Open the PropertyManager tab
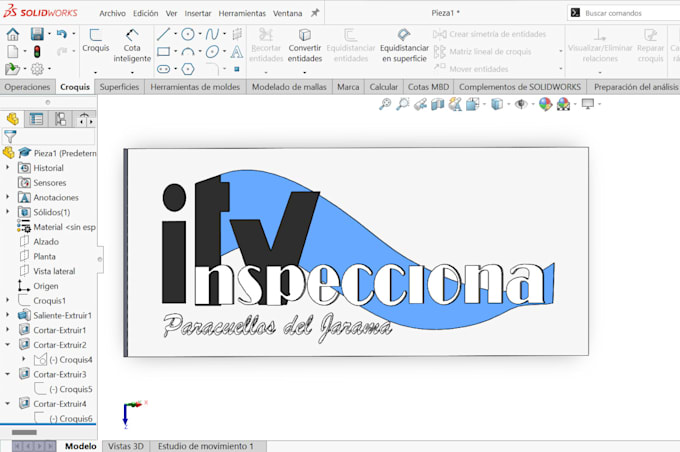The height and width of the screenshot is (452, 680). click(36, 119)
